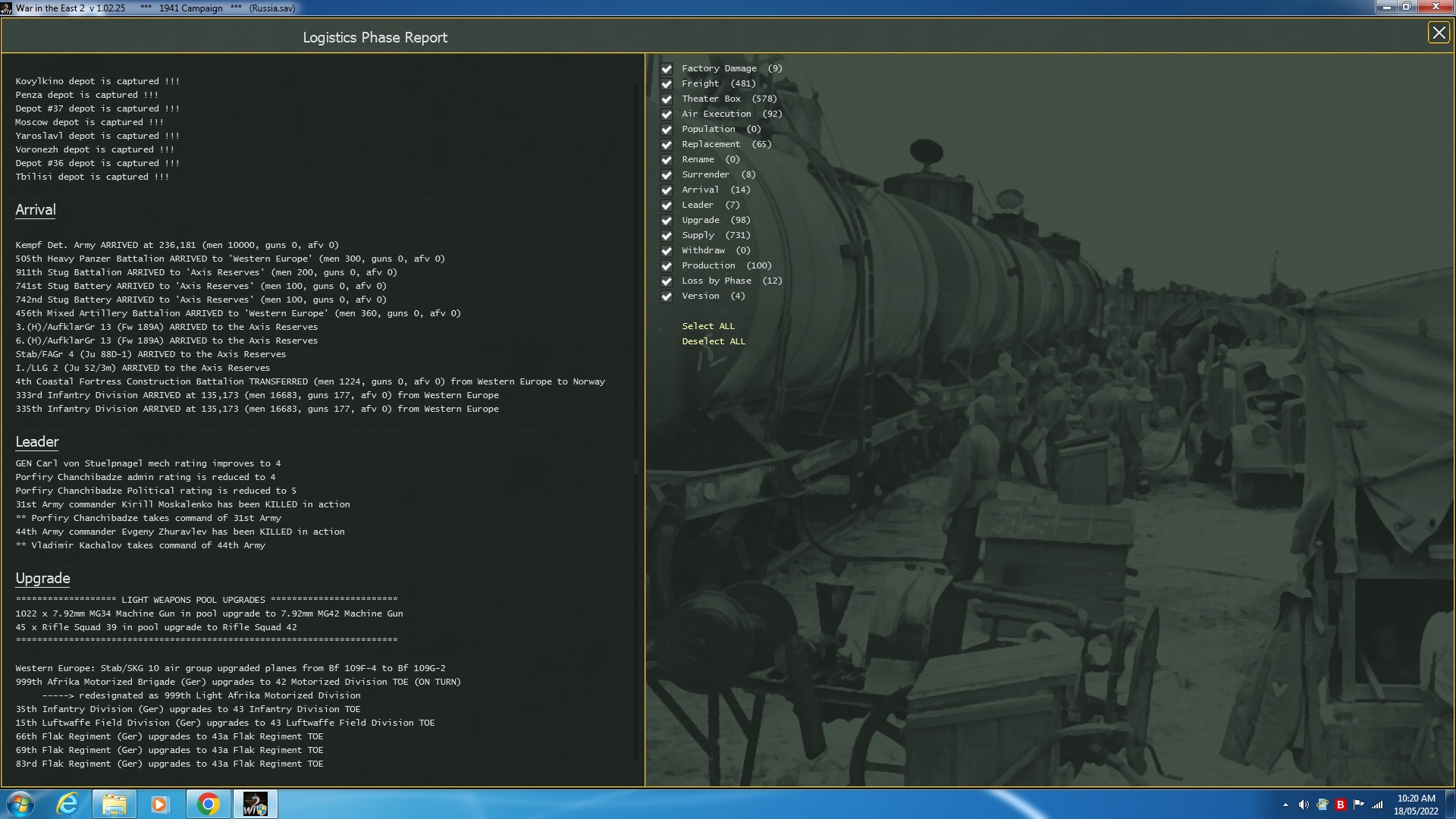Toggle the Withdraw checkbox
Viewport: 1456px width, 819px height.
coord(667,251)
